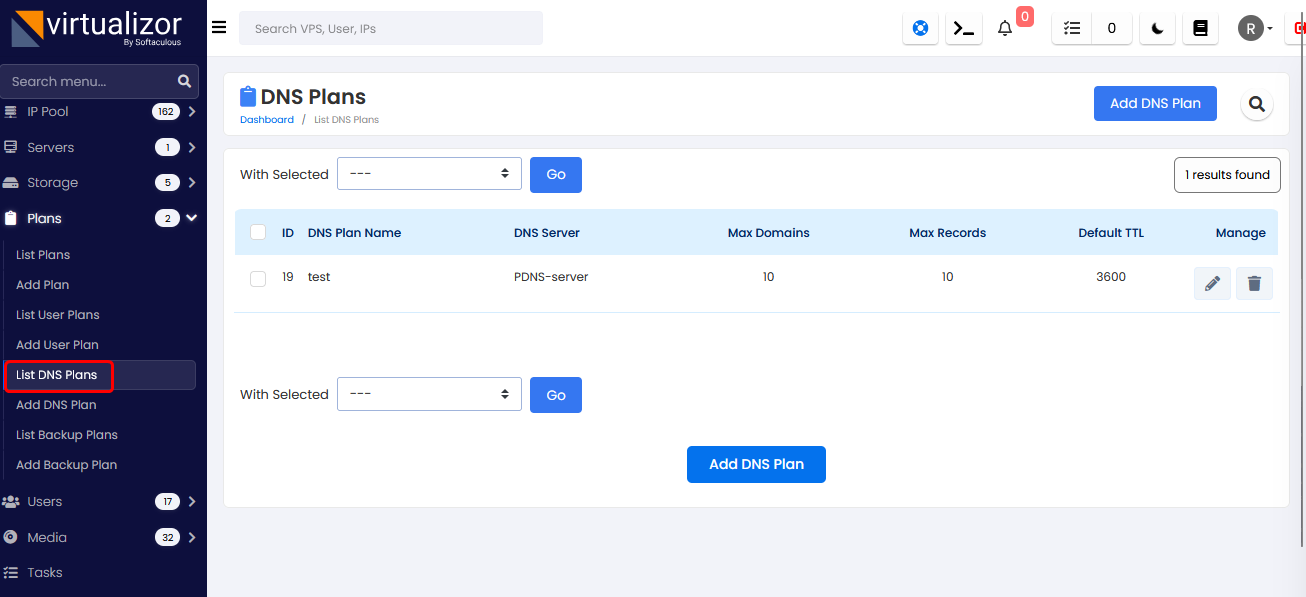1306x597 pixels.
Task: Open the bottom With Selected dropdown
Action: 429,394
